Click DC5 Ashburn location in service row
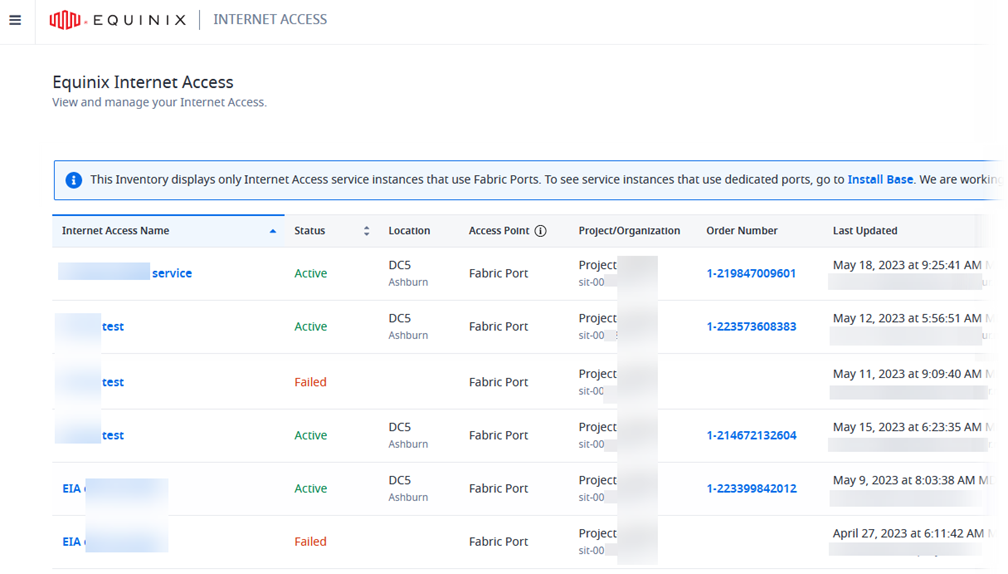 point(408,273)
